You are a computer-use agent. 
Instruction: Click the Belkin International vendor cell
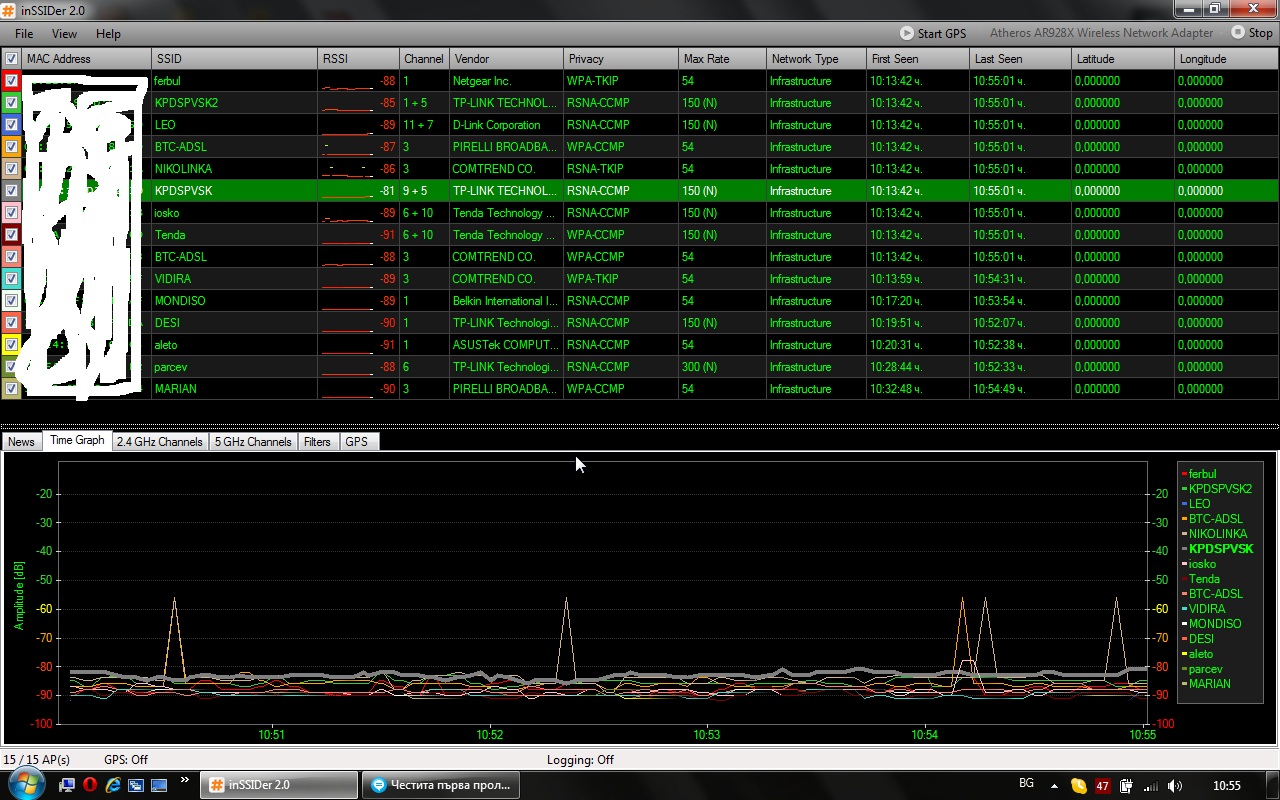tap(505, 301)
